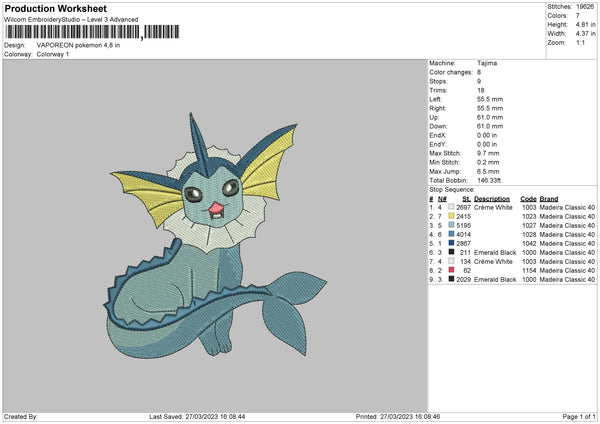Click the 'Trims' value 18
Viewport: 600px width, 424px height.
pyautogui.click(x=481, y=90)
